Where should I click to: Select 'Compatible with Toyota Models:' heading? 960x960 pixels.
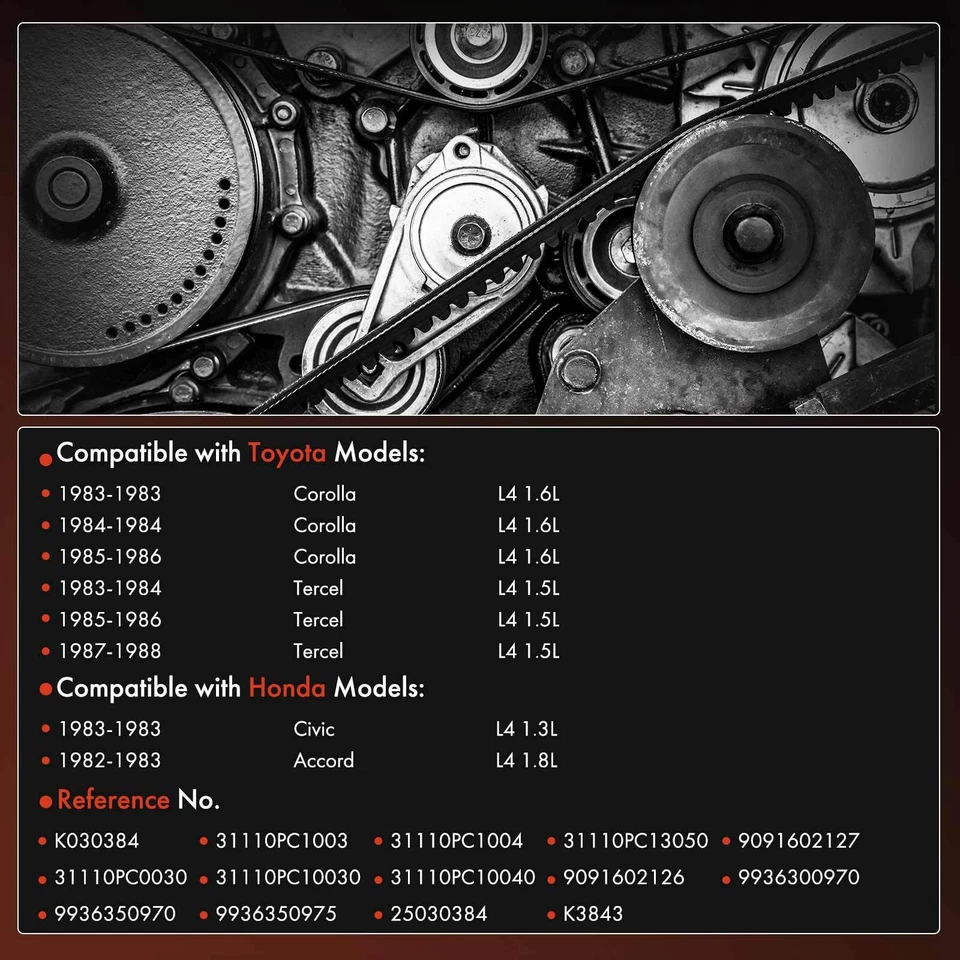[240, 454]
